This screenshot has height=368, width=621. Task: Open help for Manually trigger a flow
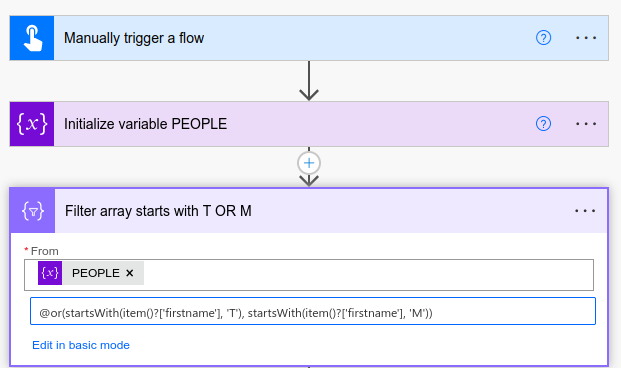coord(543,38)
